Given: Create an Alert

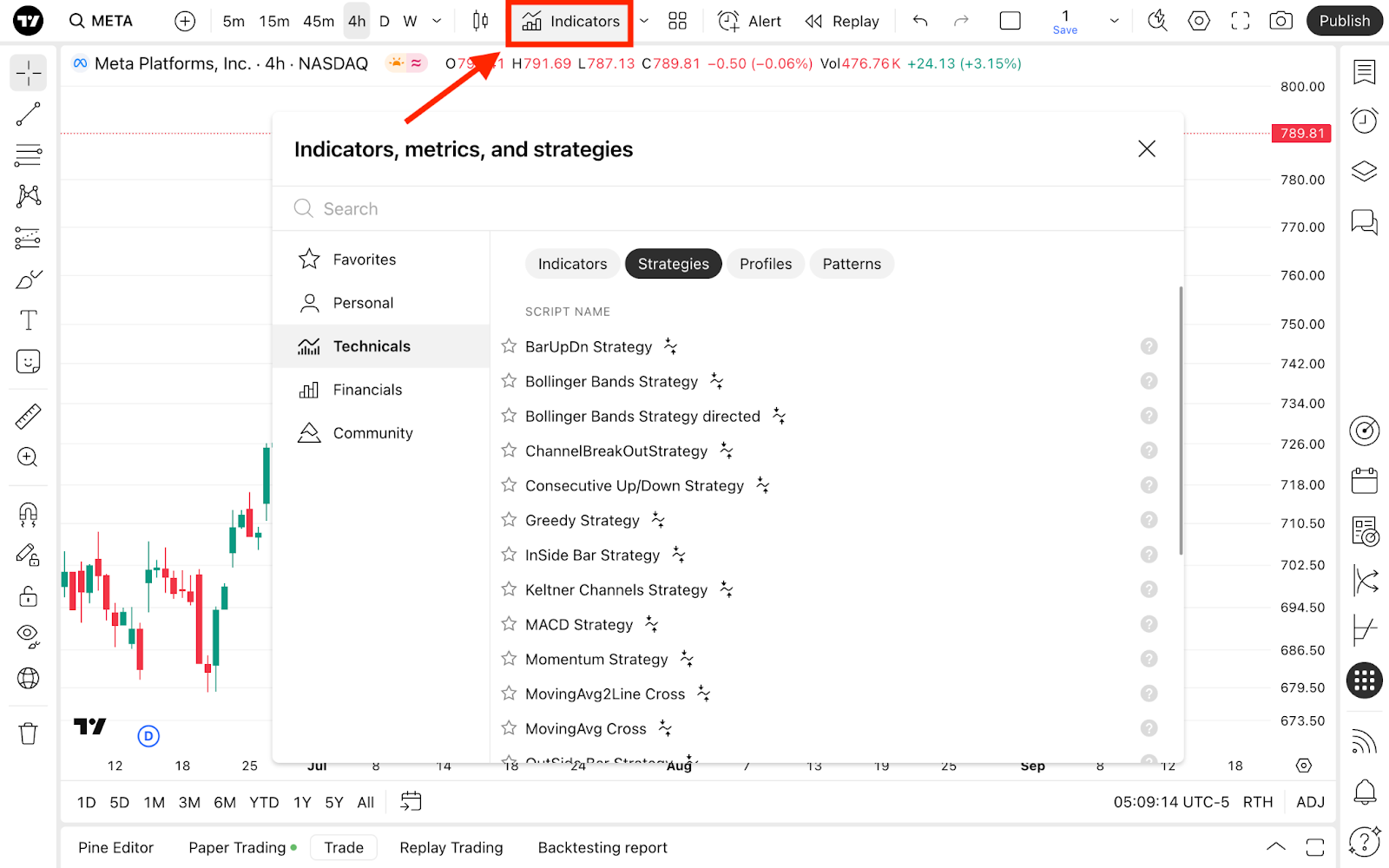Looking at the screenshot, I should click(750, 21).
